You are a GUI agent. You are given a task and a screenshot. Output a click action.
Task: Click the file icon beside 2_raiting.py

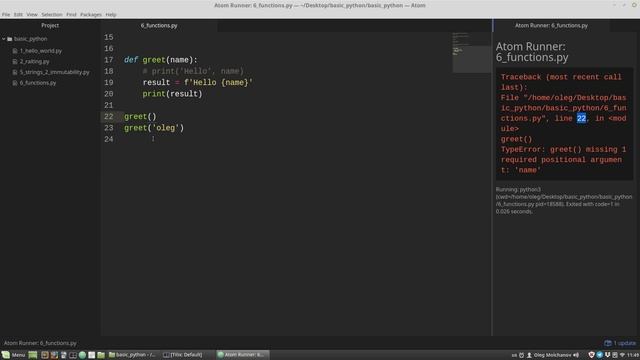pos(15,62)
